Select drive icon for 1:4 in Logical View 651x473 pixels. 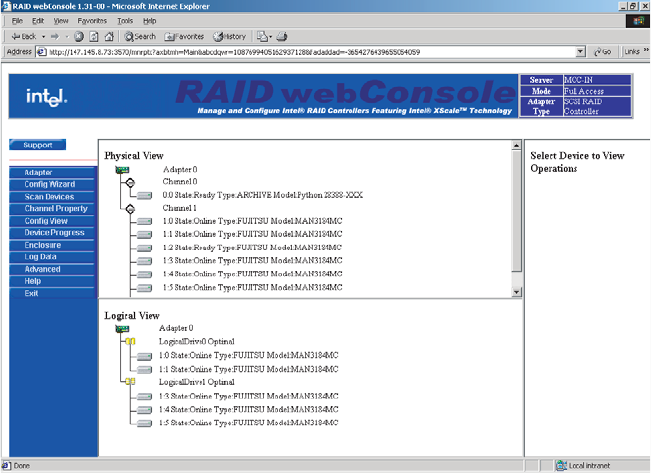tap(144, 410)
